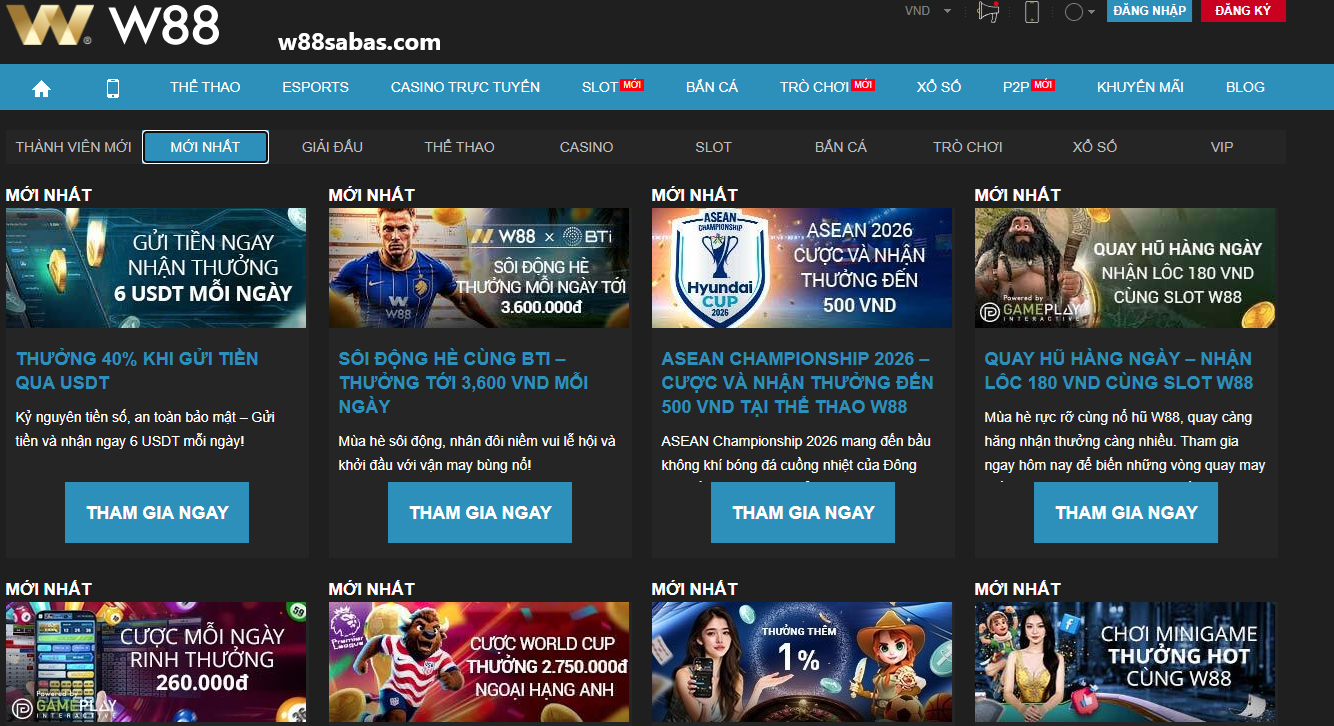Open the Gameplay daily jackpot spin banner

point(1125,268)
